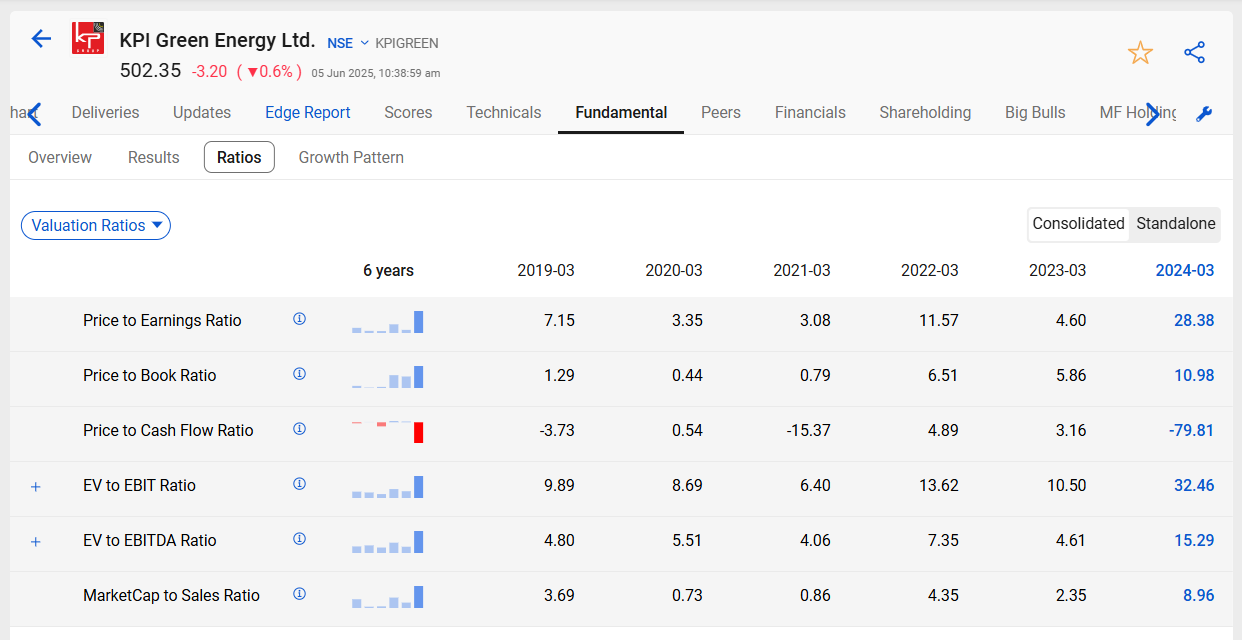The width and height of the screenshot is (1242, 640).
Task: Click the 28.38 P/E value
Action: 1194,321
